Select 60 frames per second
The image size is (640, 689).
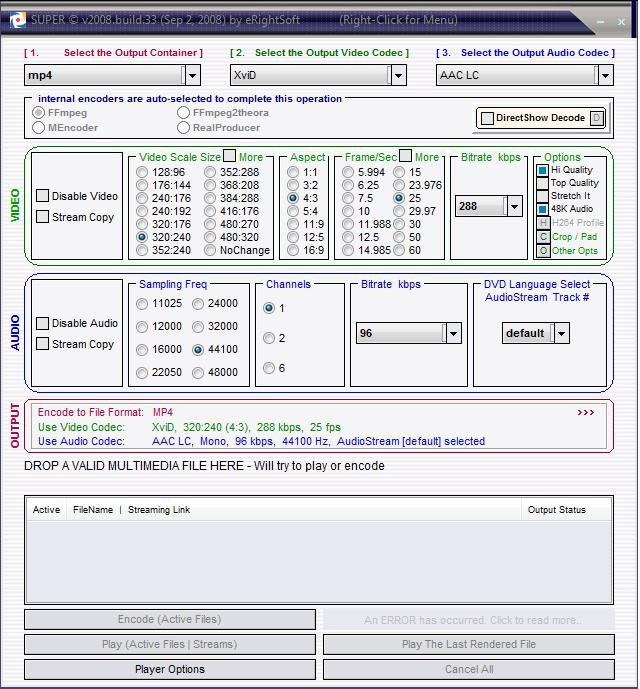399,250
